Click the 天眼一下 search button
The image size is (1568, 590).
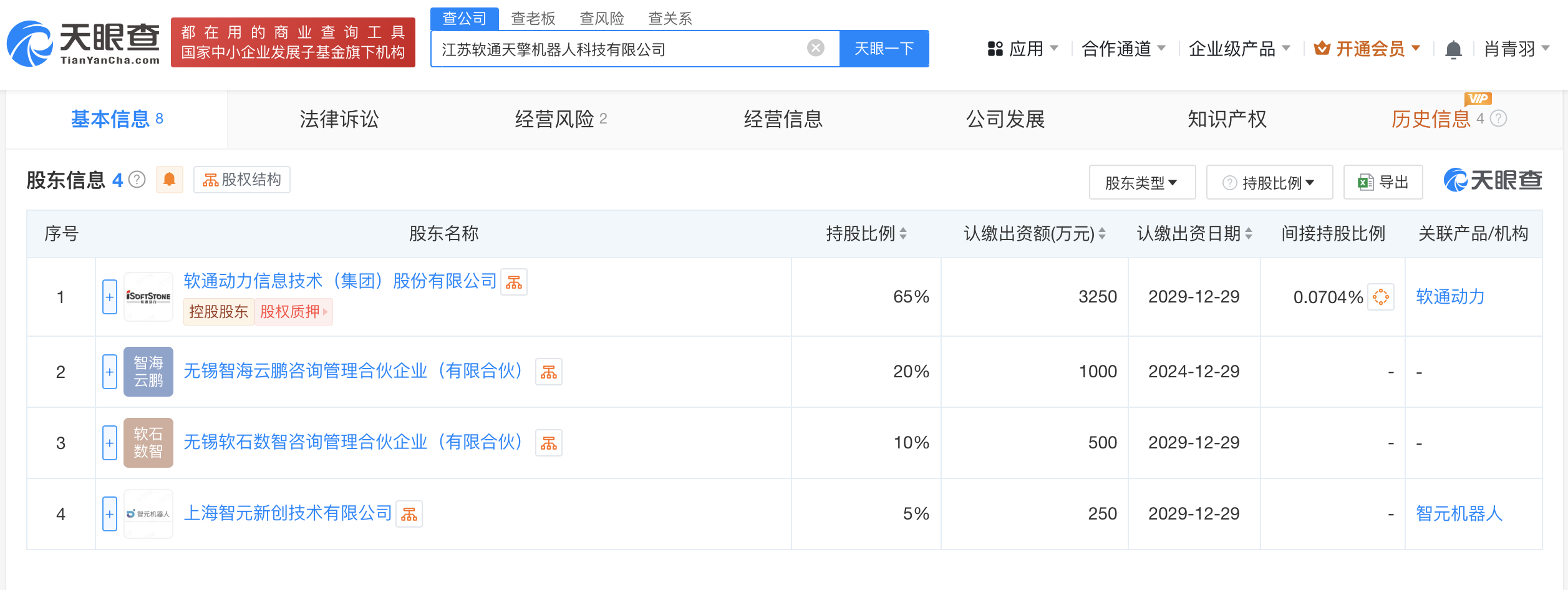[884, 49]
